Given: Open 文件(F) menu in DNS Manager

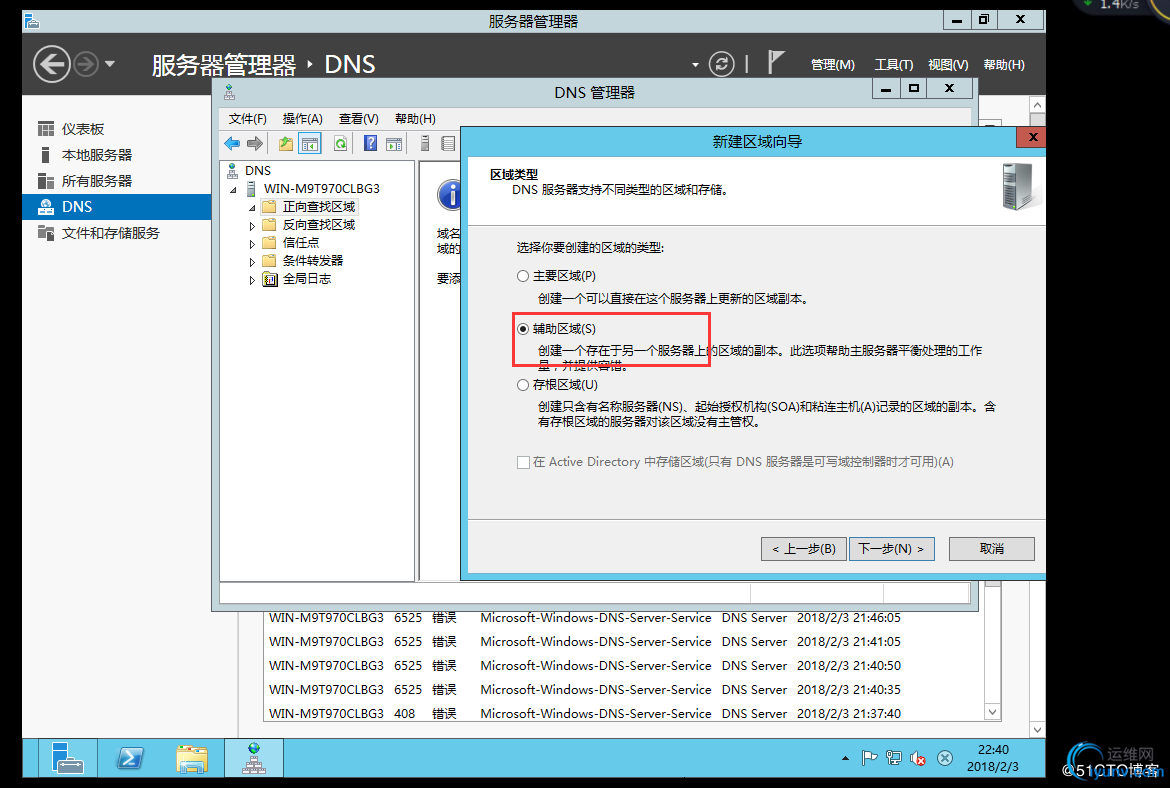Looking at the screenshot, I should (247, 119).
